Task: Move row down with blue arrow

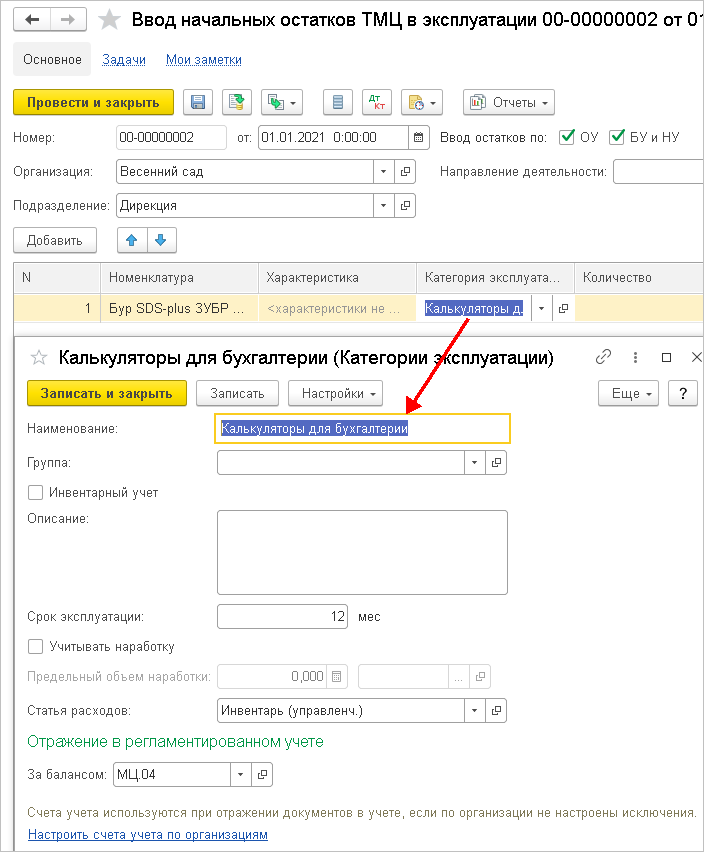Action: pyautogui.click(x=161, y=240)
